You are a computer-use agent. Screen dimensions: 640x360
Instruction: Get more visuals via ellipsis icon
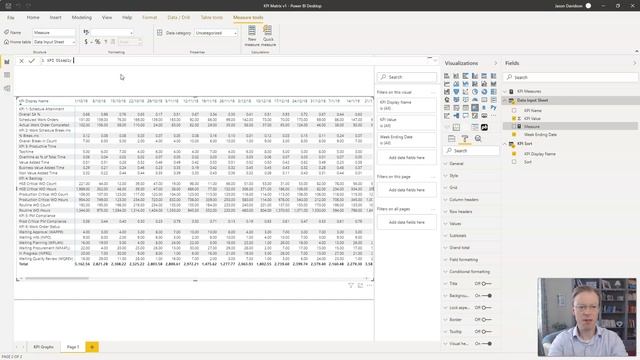(493, 116)
